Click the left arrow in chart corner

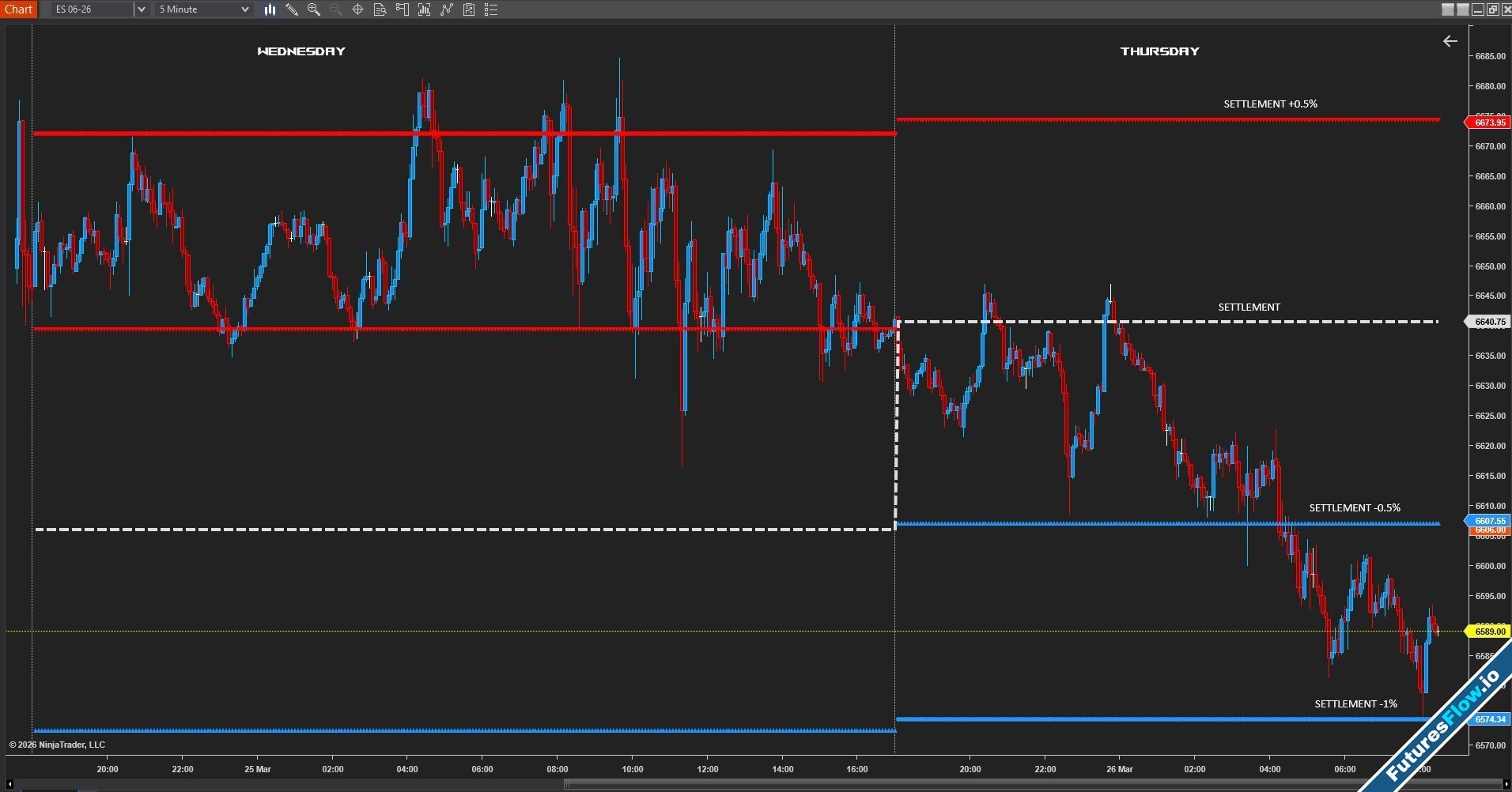pyautogui.click(x=1450, y=41)
